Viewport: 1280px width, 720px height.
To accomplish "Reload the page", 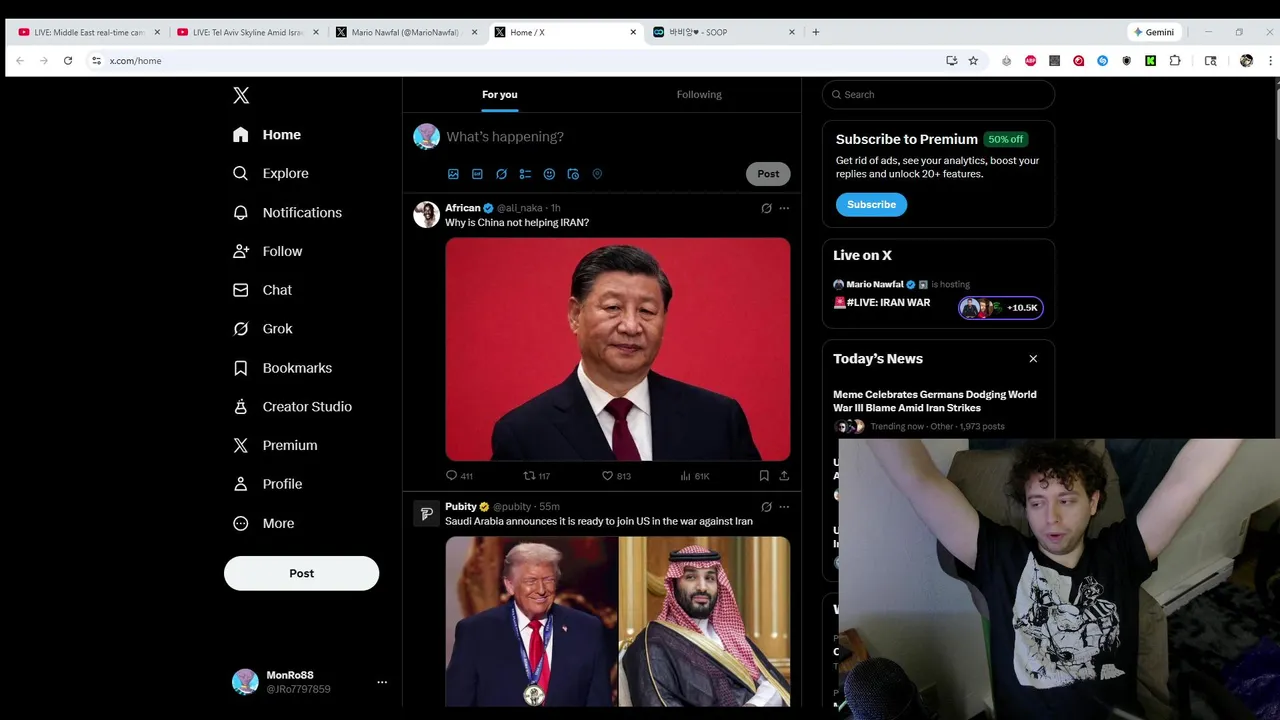I will [x=68, y=61].
